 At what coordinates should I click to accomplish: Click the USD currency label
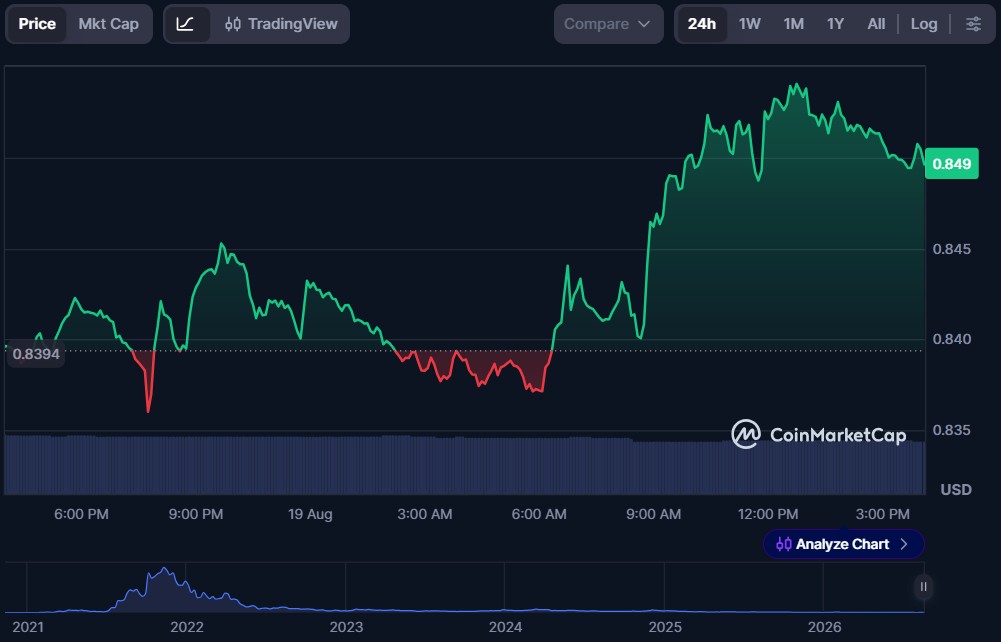click(x=956, y=489)
